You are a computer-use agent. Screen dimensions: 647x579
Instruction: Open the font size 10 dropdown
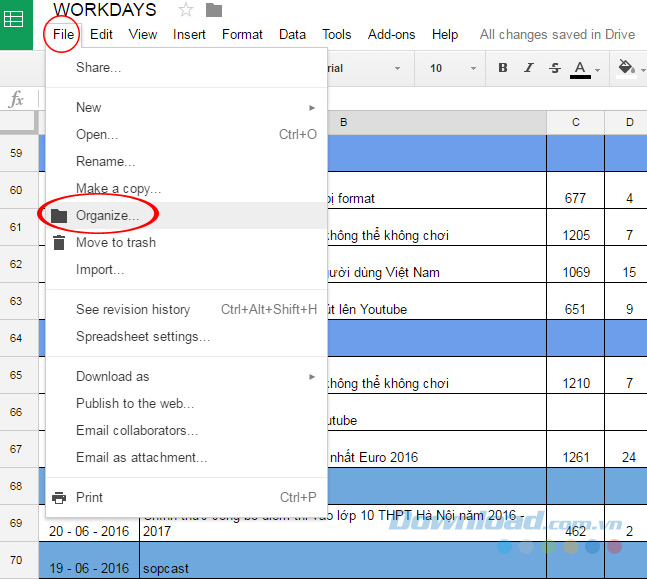point(452,68)
